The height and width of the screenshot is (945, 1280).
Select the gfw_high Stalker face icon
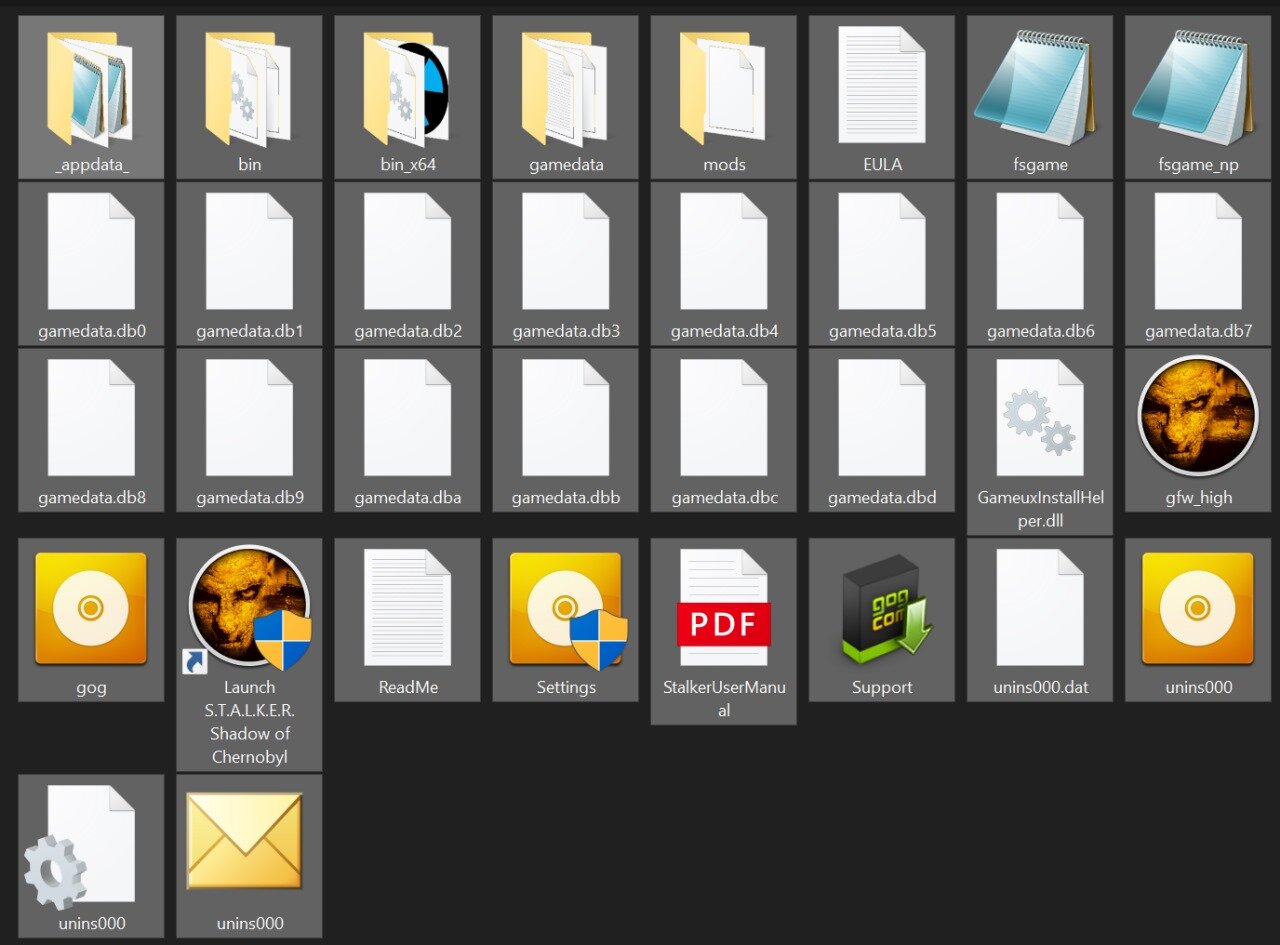tap(1197, 430)
